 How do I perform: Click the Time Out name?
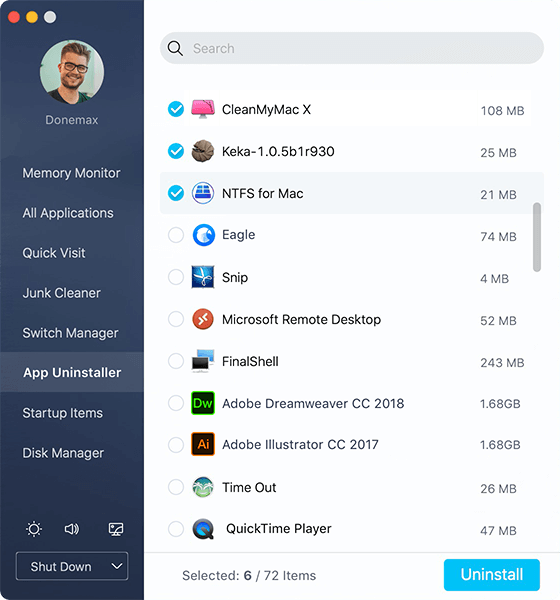tap(249, 488)
